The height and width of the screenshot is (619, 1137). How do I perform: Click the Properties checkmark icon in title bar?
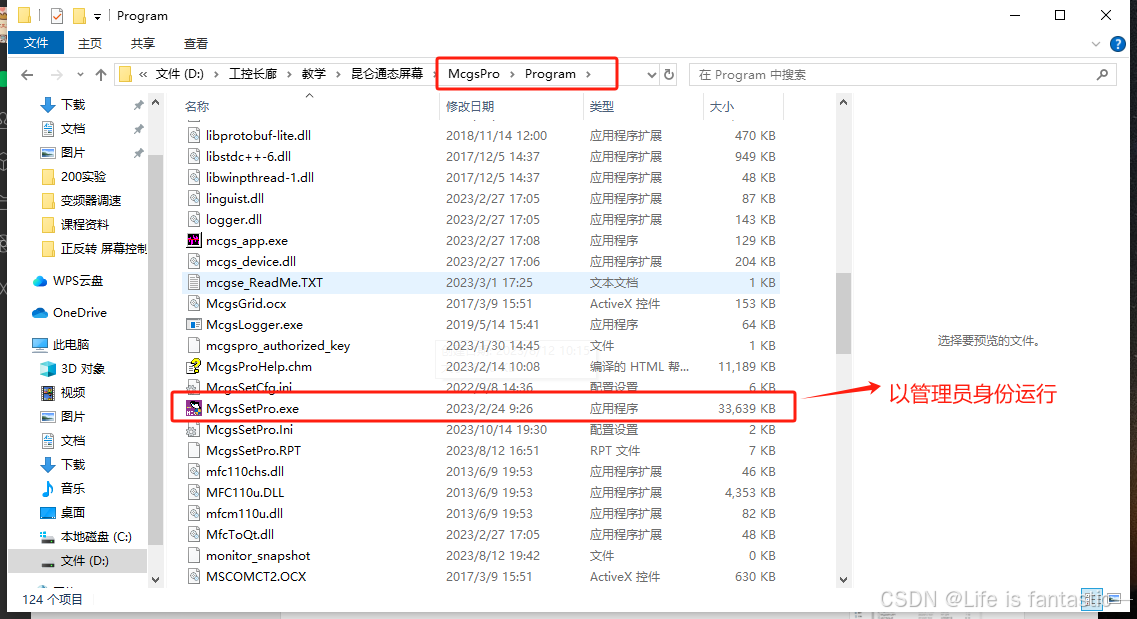(57, 15)
